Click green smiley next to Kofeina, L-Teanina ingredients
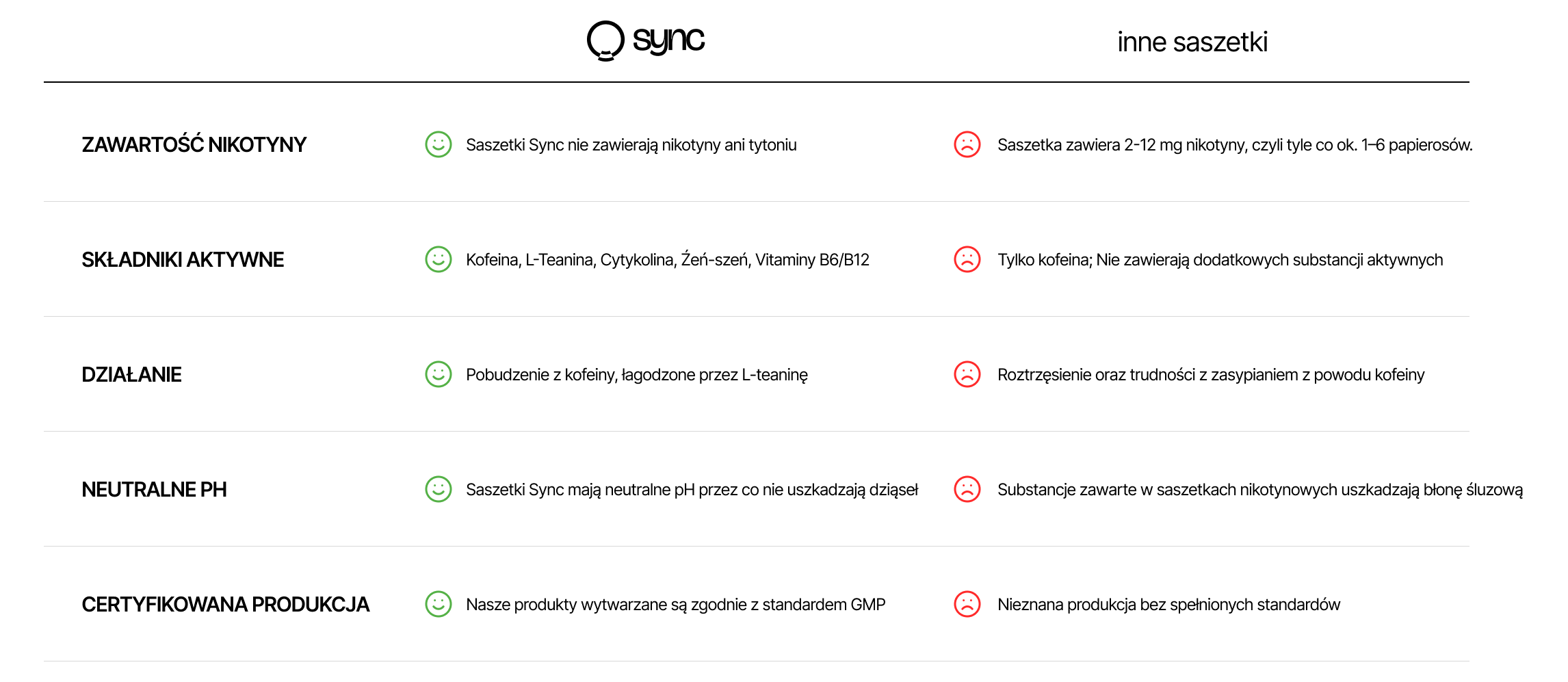Screen dimensions: 1568x682 (x=439, y=259)
